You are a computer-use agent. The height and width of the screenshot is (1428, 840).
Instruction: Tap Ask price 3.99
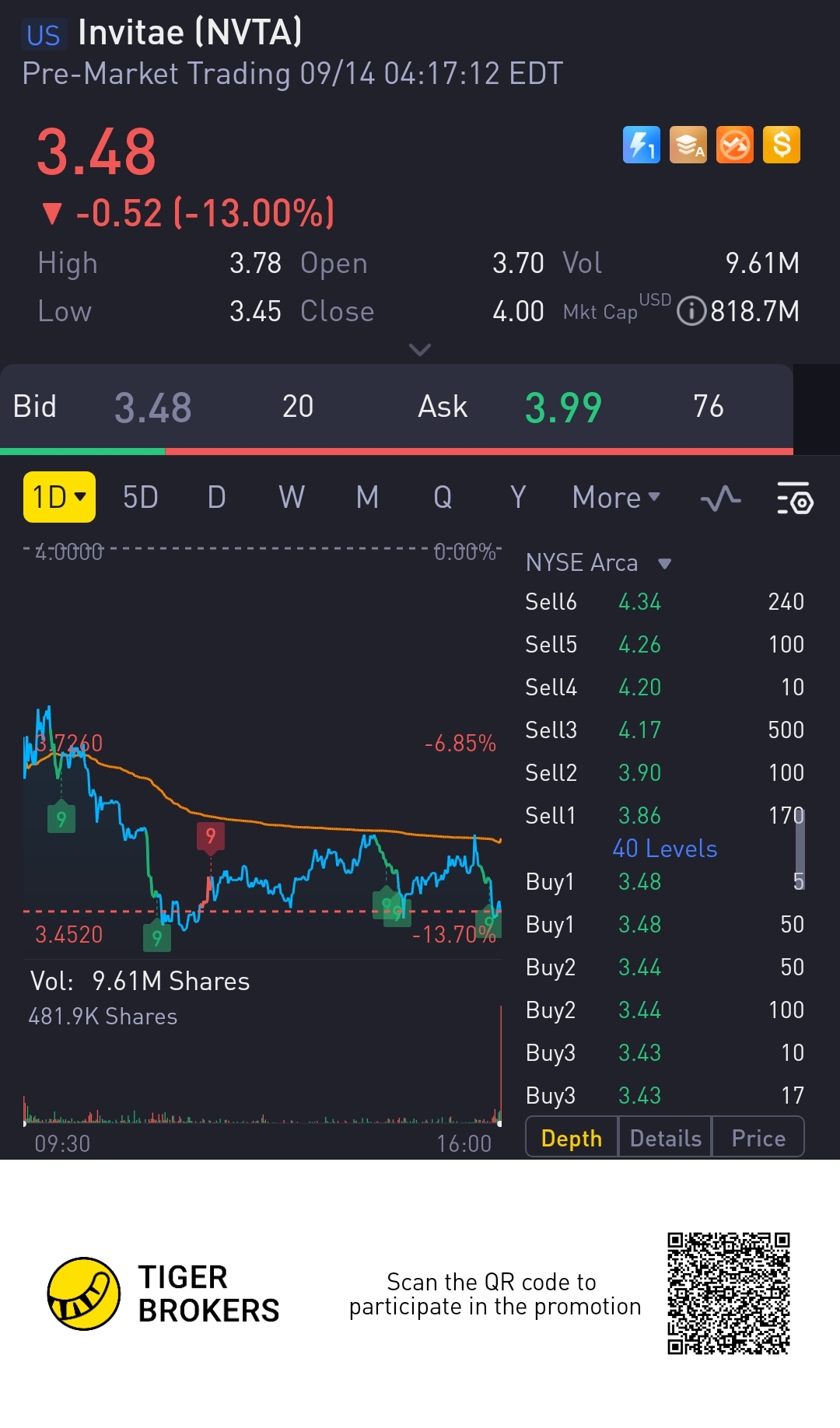click(x=564, y=408)
